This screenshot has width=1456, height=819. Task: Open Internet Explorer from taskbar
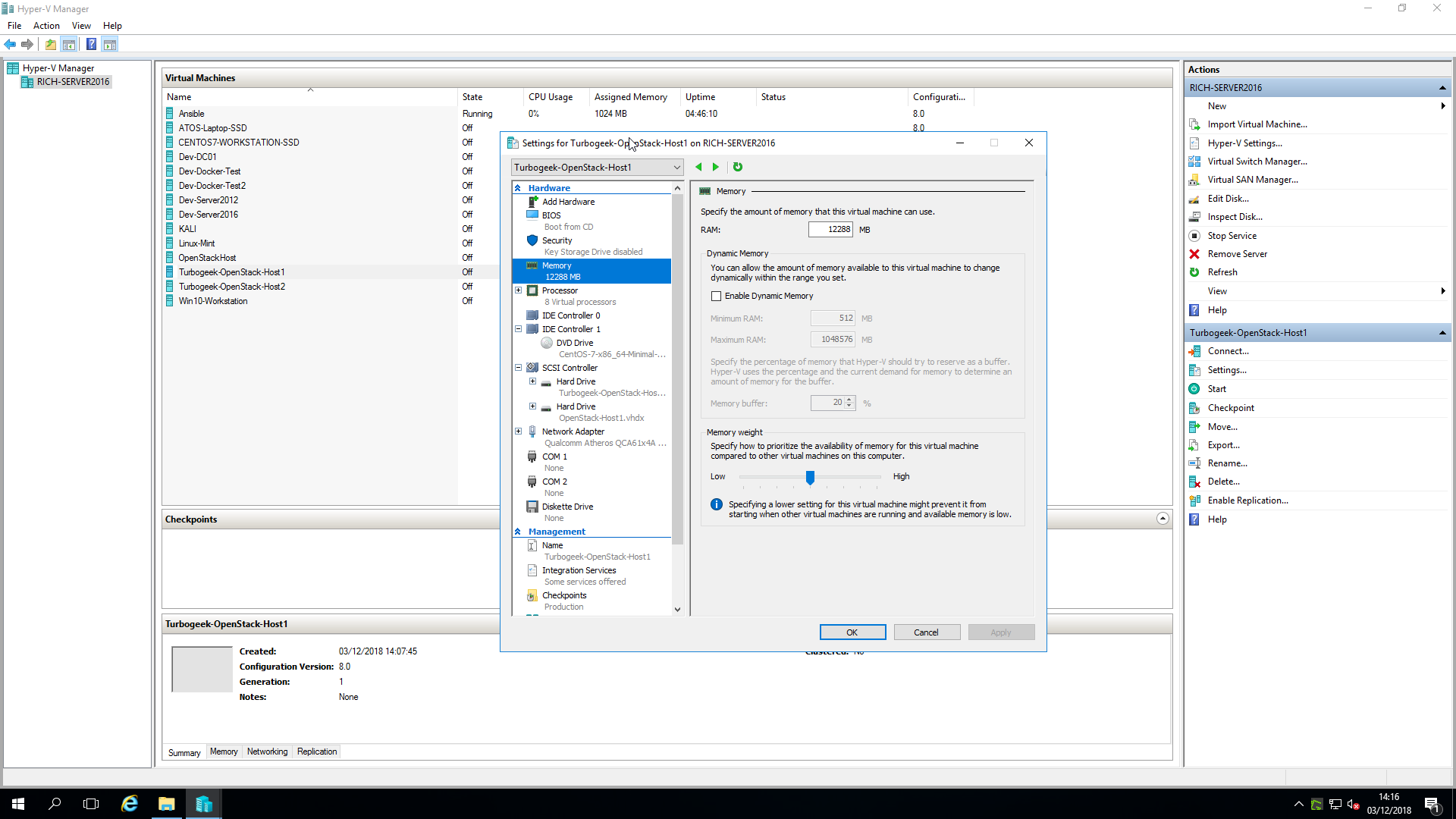tap(130, 804)
